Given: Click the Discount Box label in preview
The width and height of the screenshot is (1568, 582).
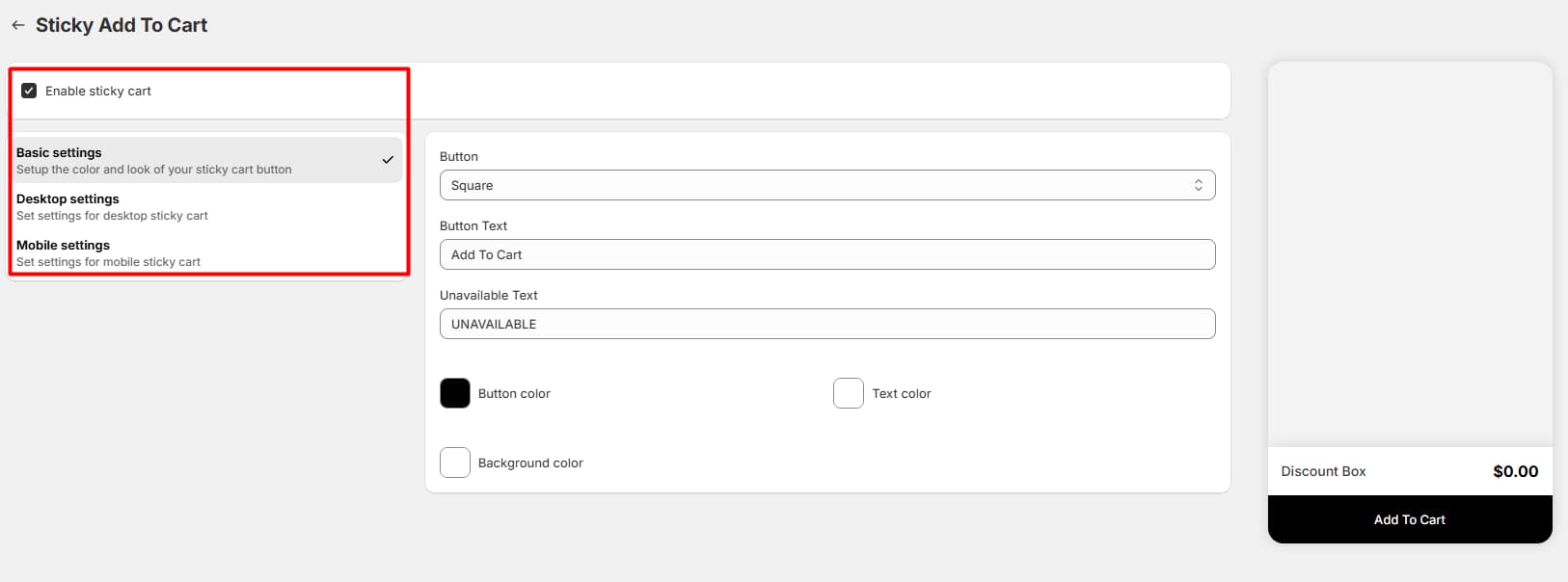Looking at the screenshot, I should 1323,471.
